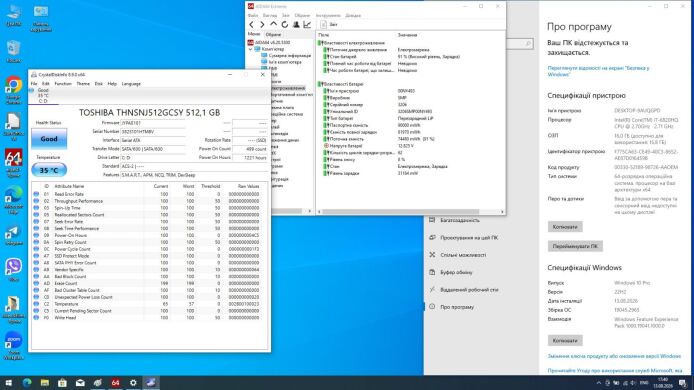Switch to the Обране tab in AIDA64
694x390 pixels.
[x=273, y=35]
